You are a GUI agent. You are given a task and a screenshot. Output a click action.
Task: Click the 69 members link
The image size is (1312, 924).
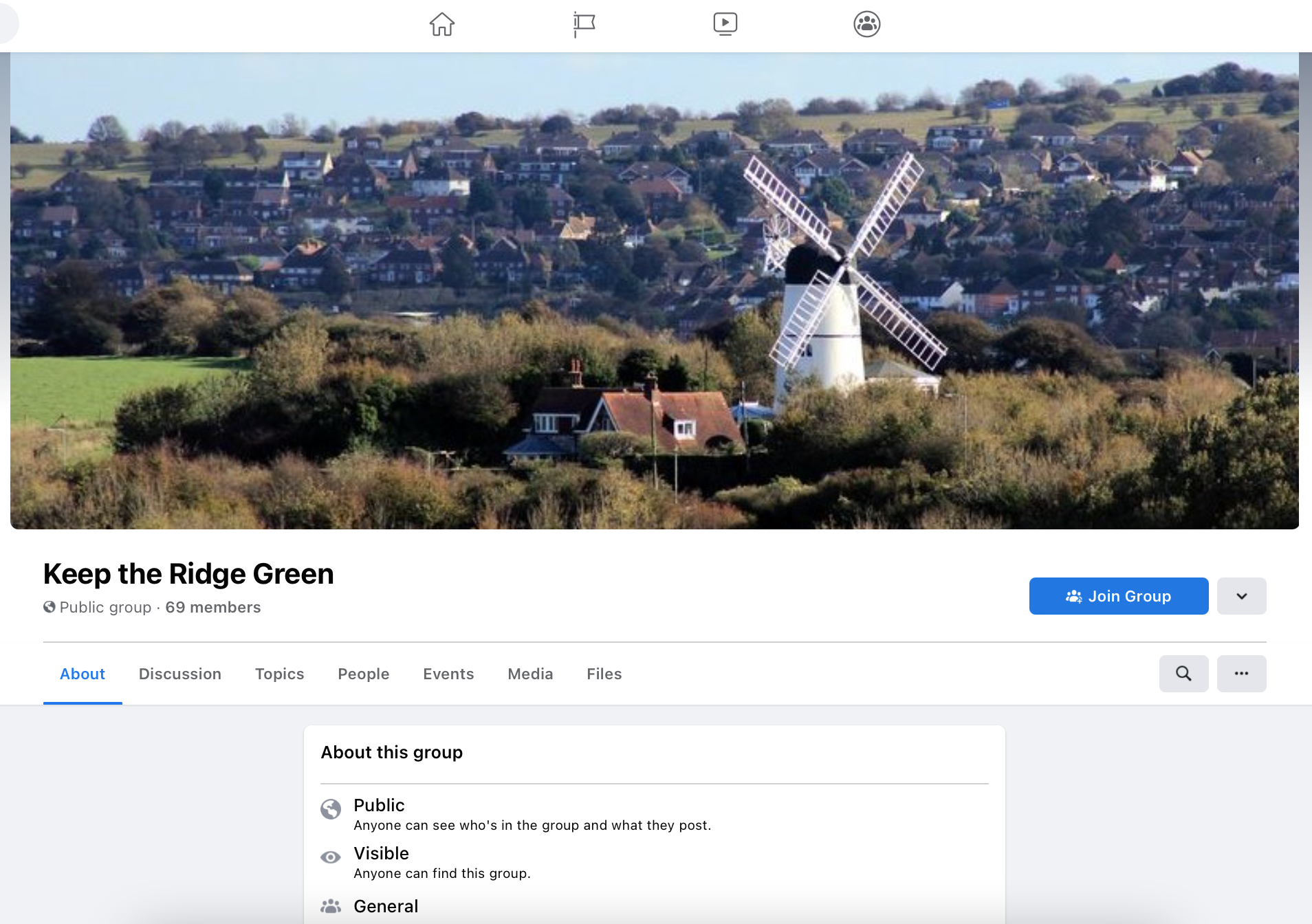point(213,607)
